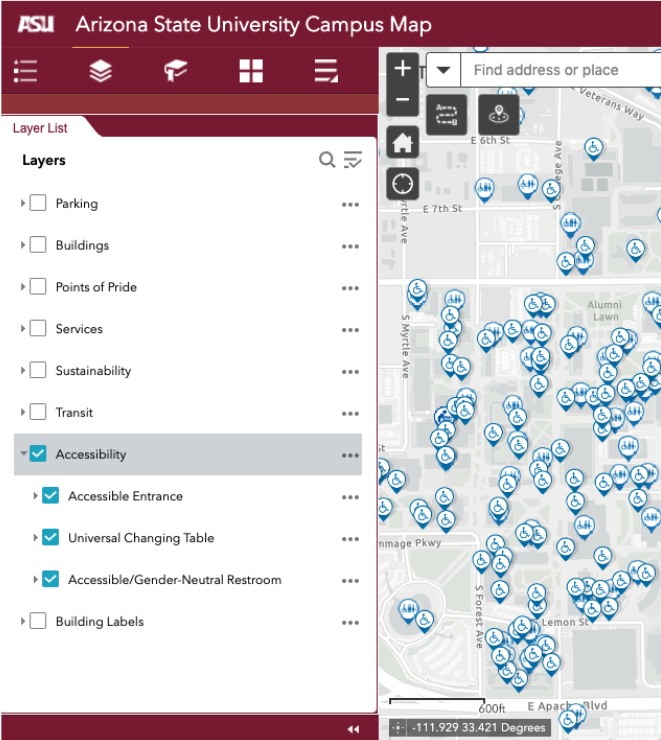661x740 pixels.
Task: Click the coordinate locate icon in status bar
Action: [398, 728]
